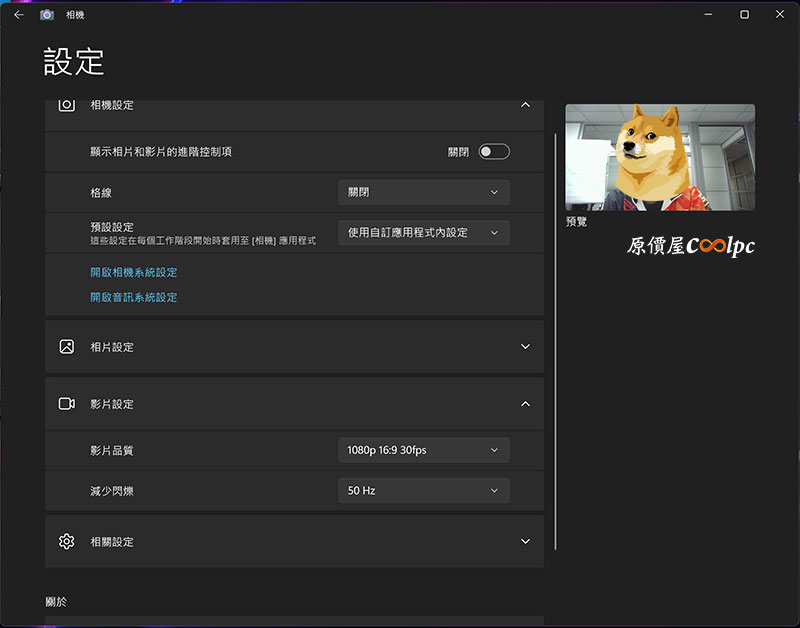Open the 預設設定 dropdown

[423, 233]
